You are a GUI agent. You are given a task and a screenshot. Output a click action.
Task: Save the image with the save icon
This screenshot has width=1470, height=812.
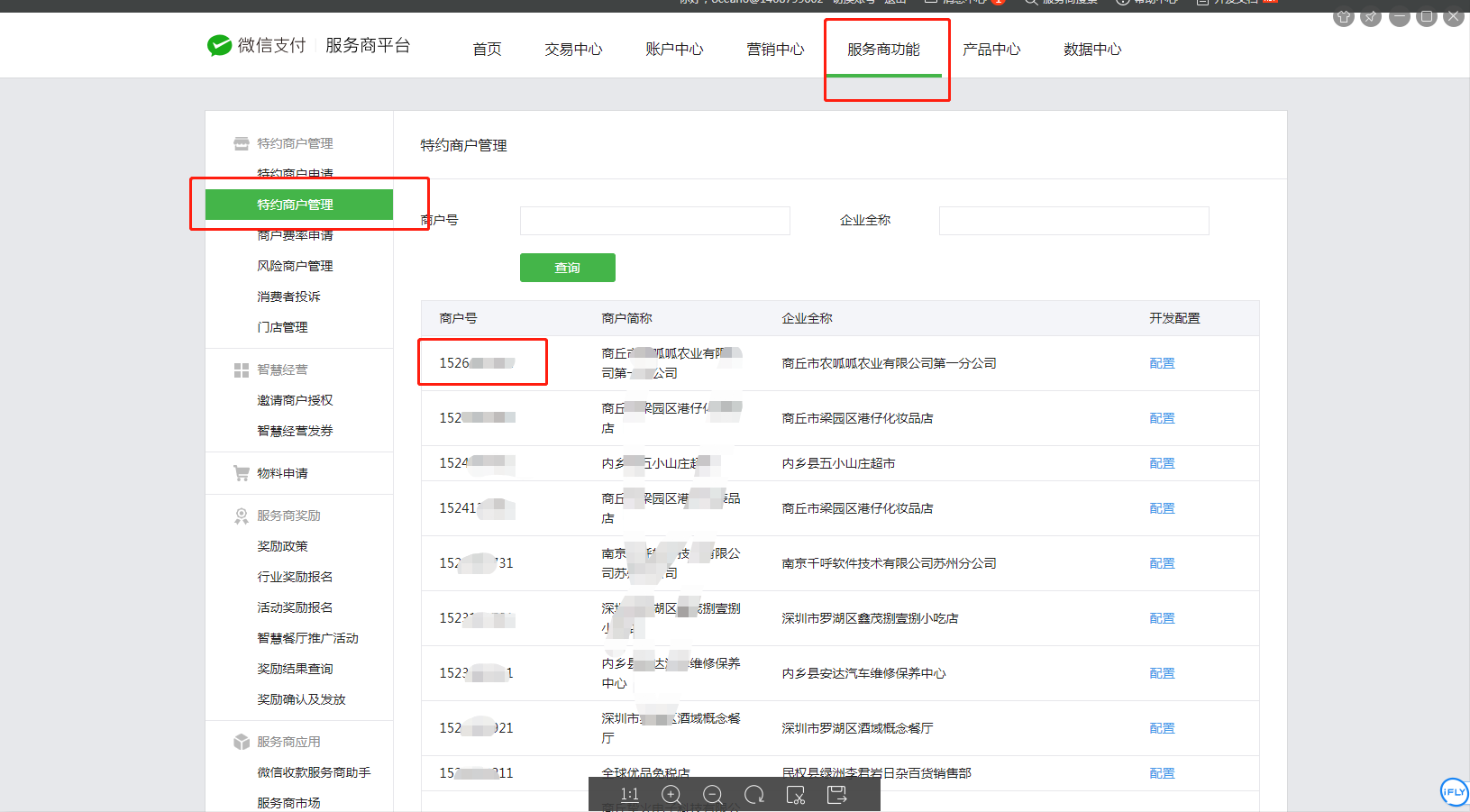837,794
